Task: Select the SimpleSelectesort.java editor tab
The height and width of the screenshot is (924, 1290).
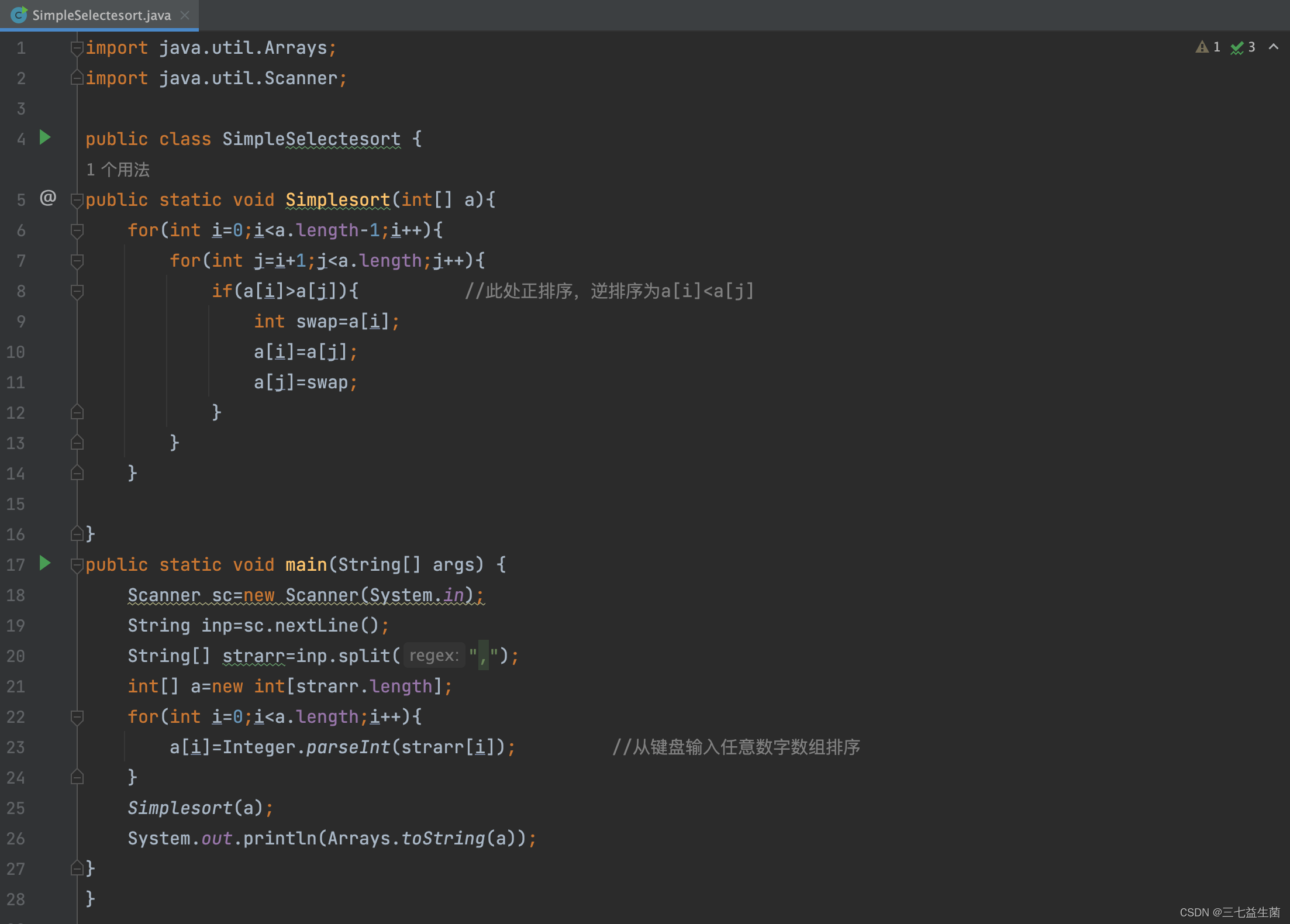Action: coord(101,15)
